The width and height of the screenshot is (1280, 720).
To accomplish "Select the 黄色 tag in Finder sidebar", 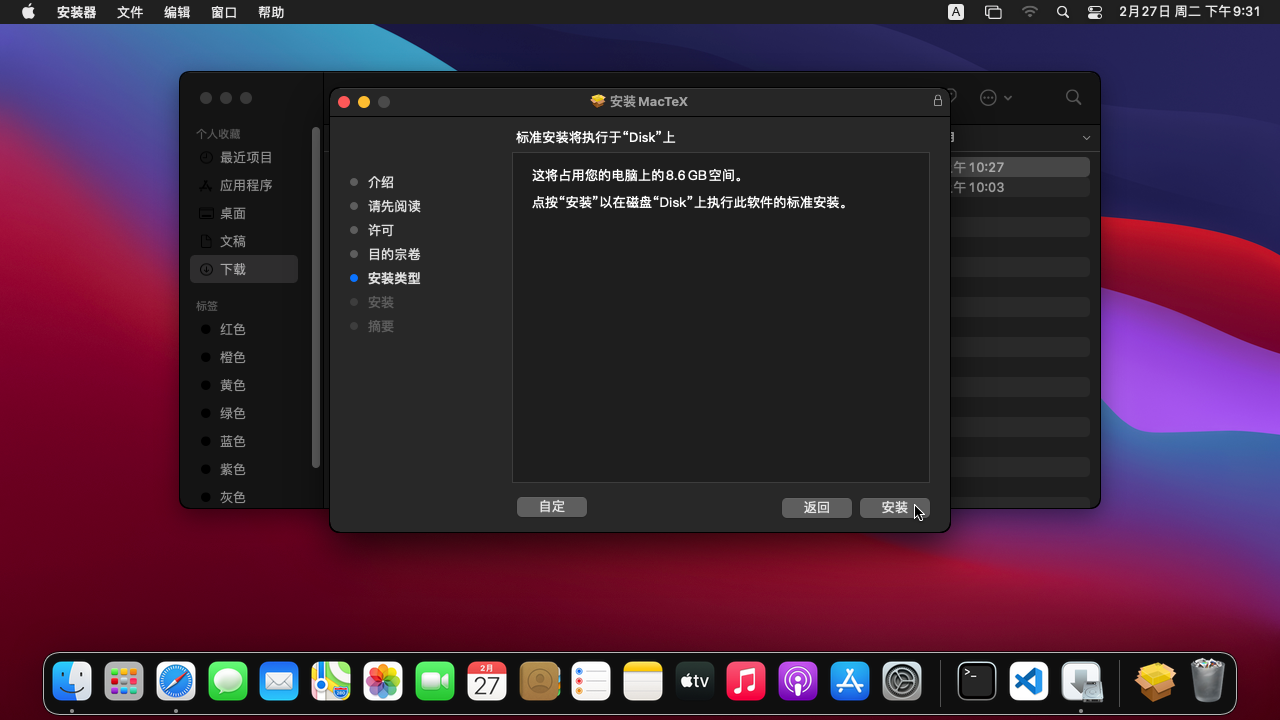I will [x=244, y=385].
